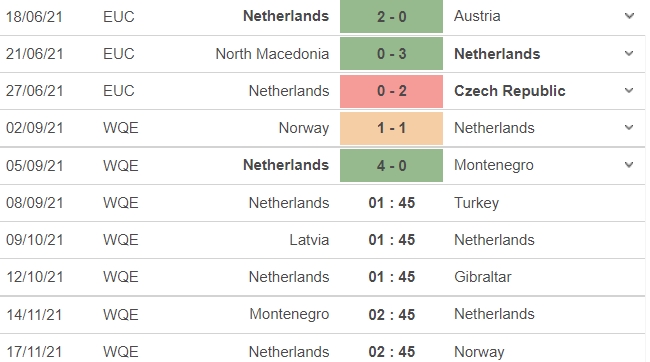Click the red 0 - 2 score box
Screen dimensions: 650x362
click(391, 91)
